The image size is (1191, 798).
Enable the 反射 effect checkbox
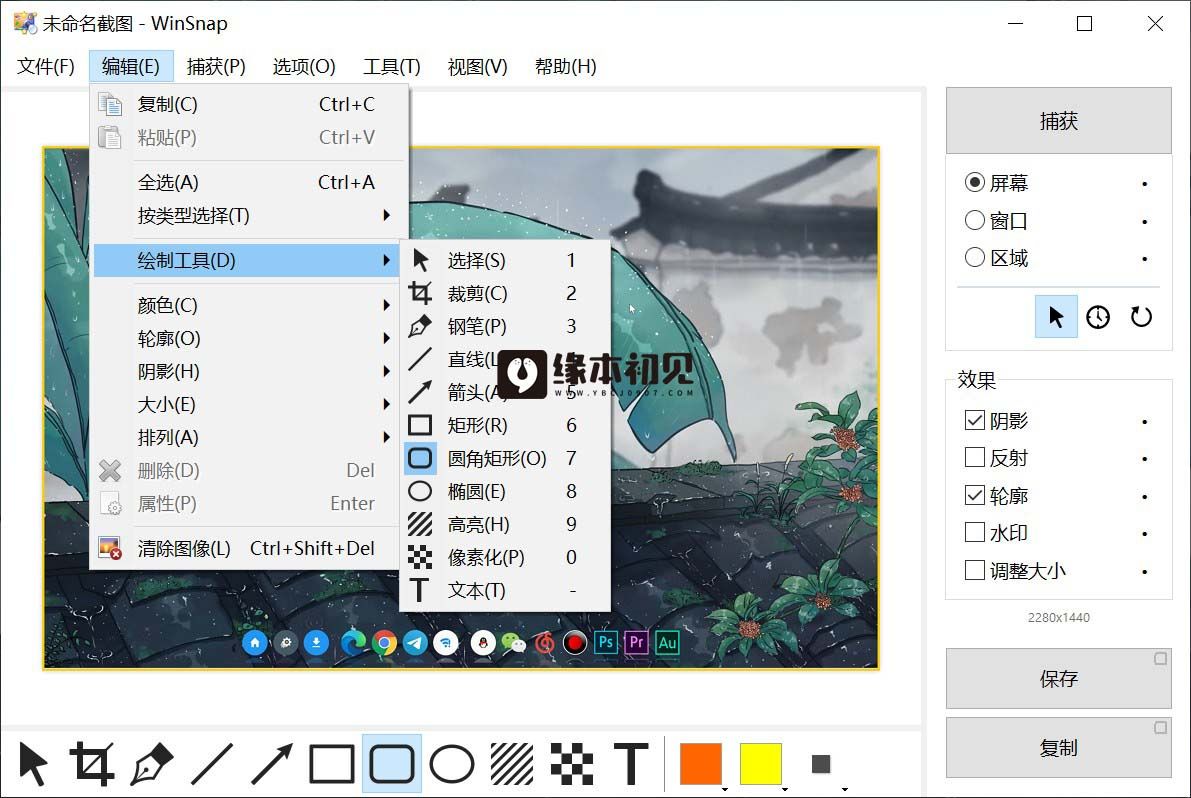[x=975, y=457]
